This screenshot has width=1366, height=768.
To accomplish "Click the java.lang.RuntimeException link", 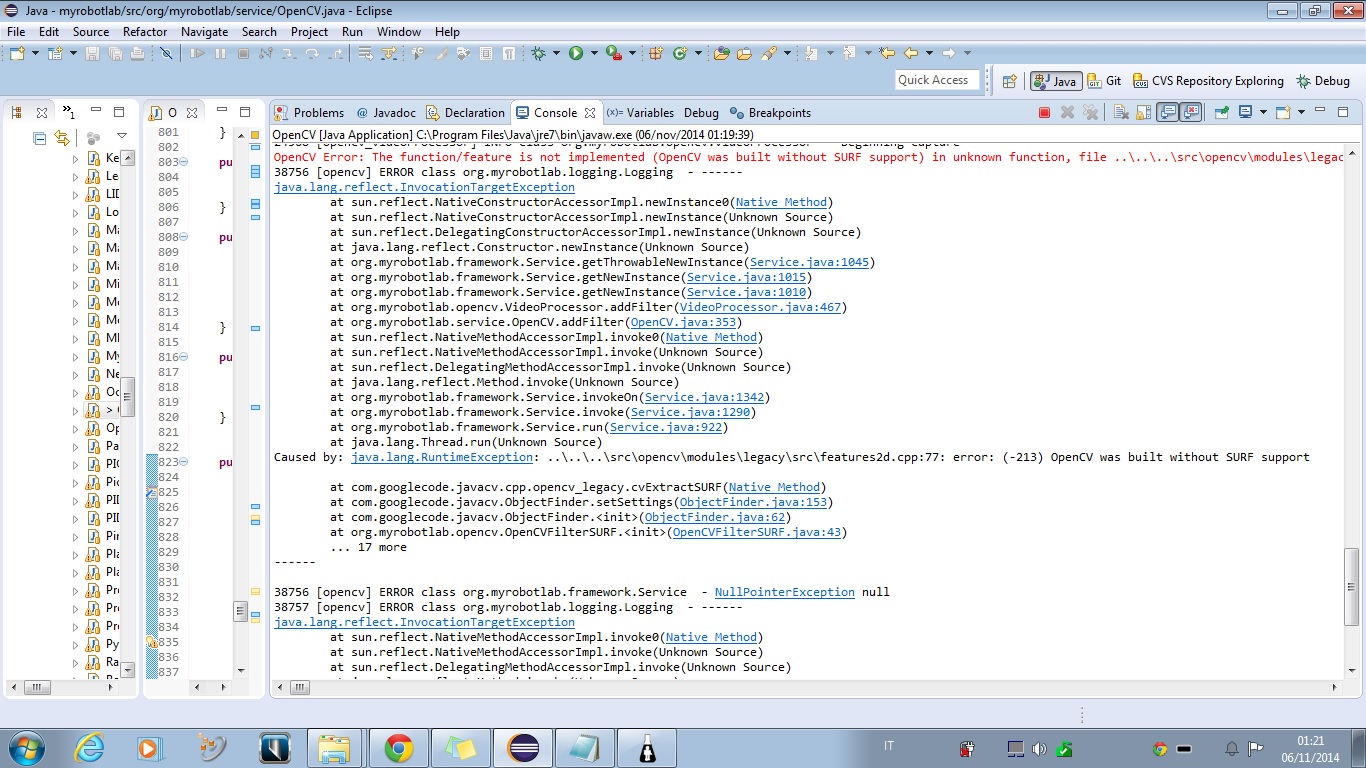I will [x=442, y=457].
